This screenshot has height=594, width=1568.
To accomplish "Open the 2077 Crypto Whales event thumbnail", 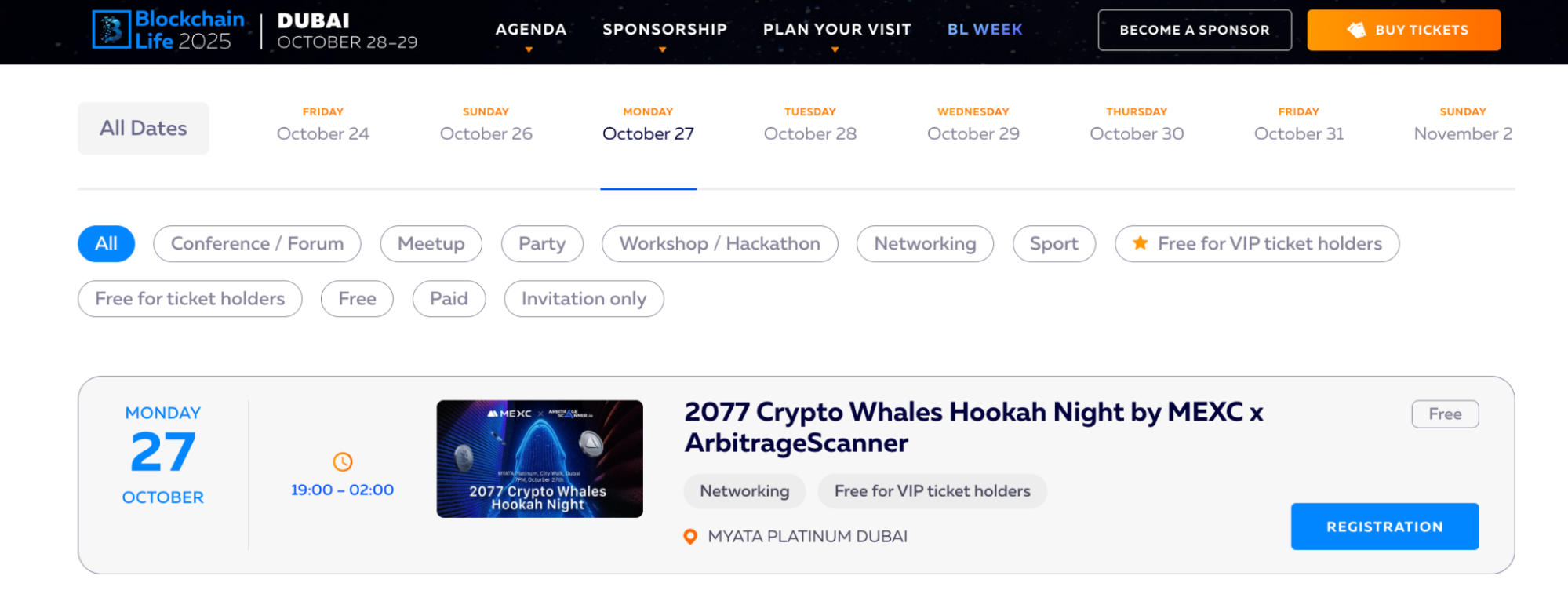I will [x=540, y=459].
